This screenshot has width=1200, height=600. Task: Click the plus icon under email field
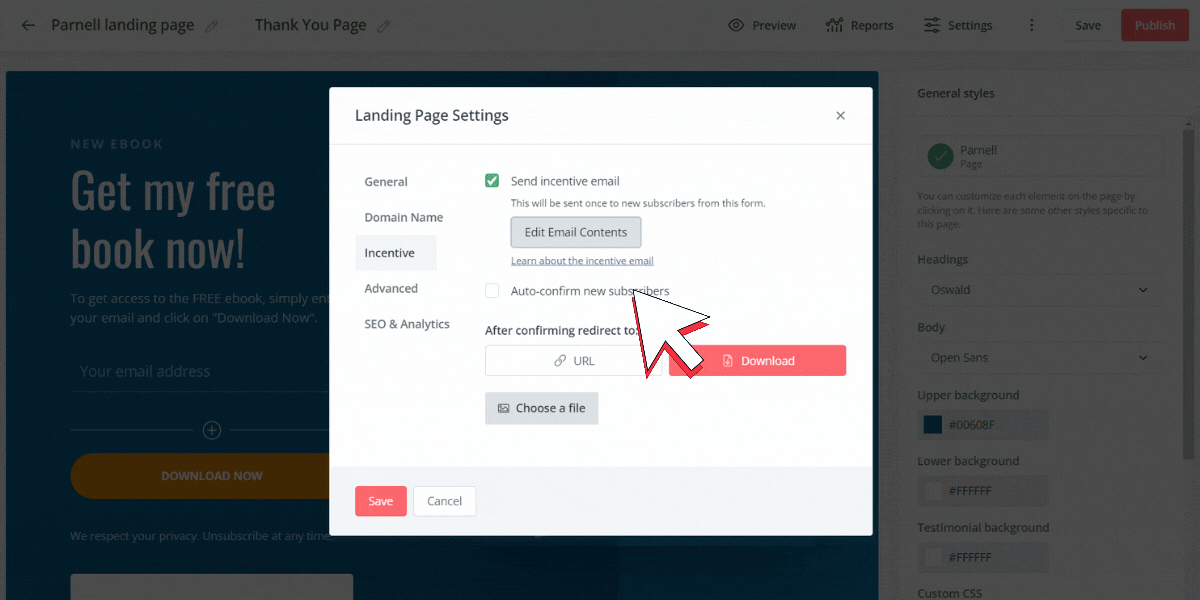tap(212, 430)
